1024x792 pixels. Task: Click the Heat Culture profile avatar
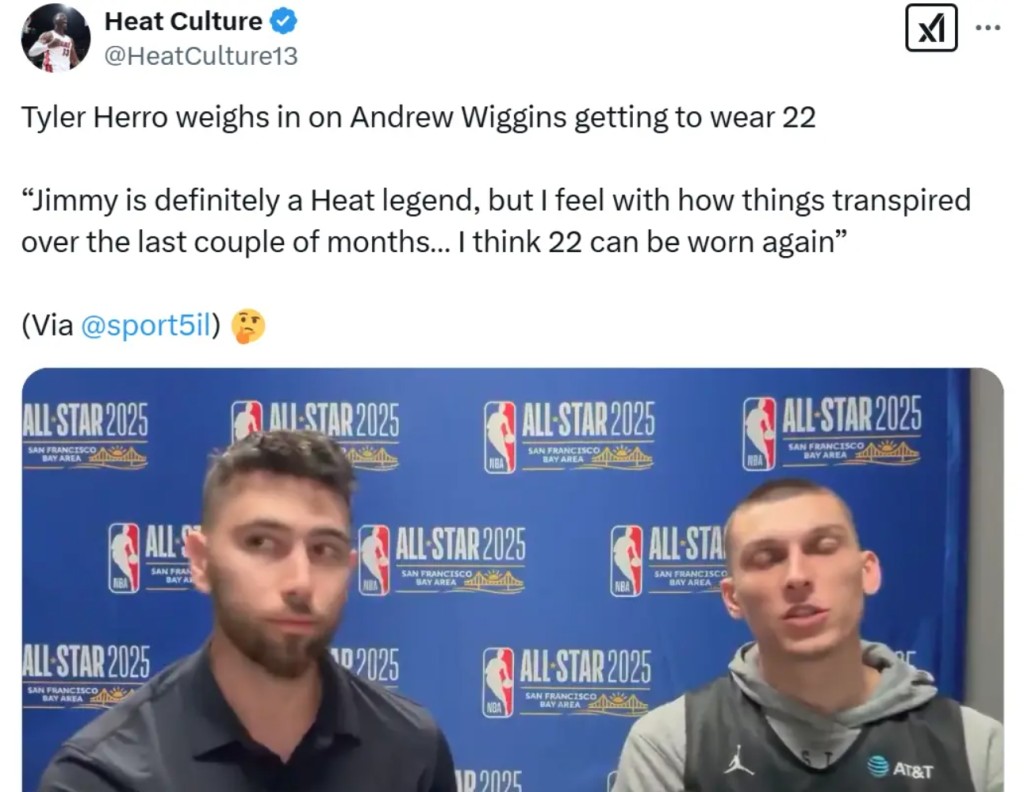point(56,37)
